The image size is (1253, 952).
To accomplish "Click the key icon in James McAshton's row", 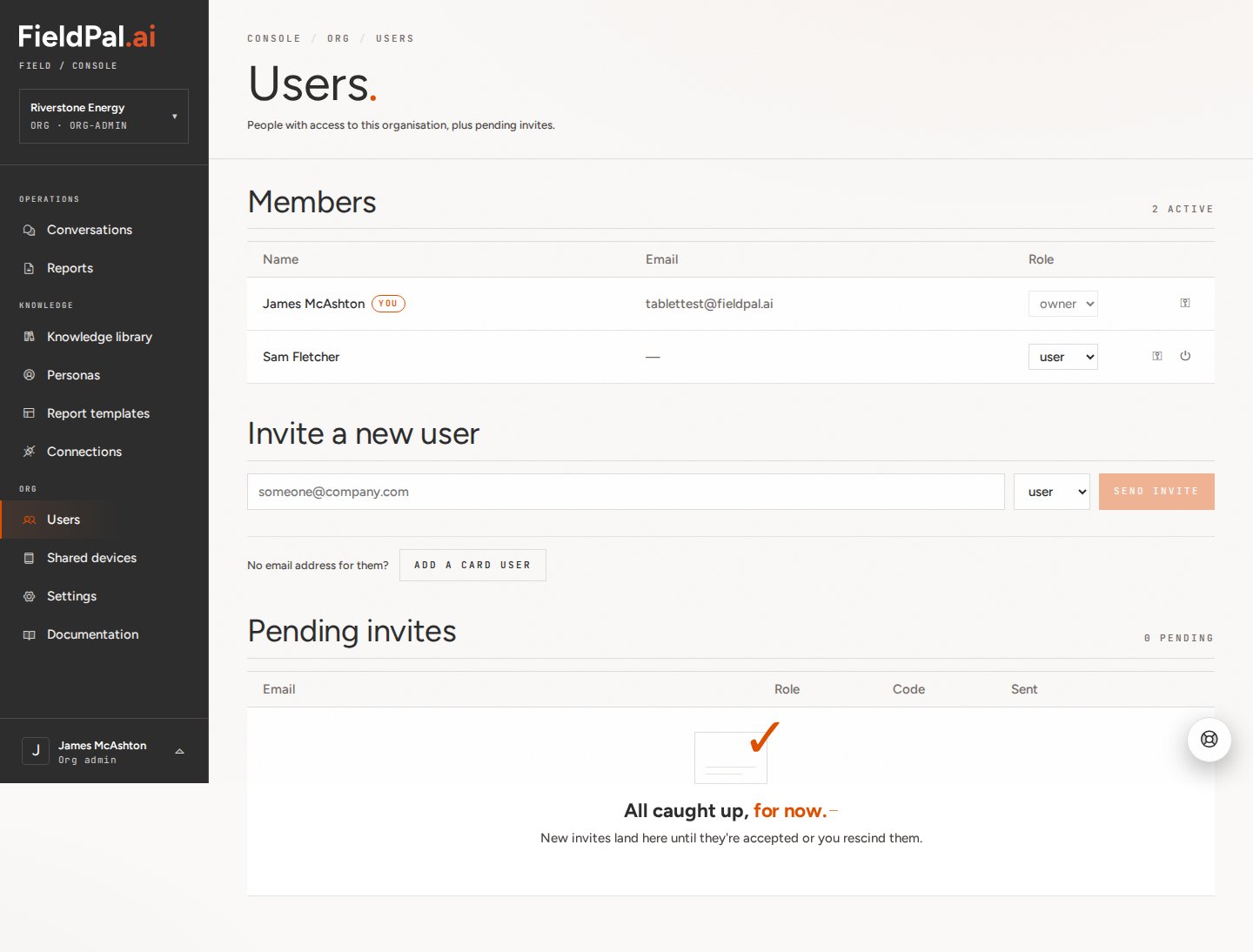I will pyautogui.click(x=1185, y=303).
